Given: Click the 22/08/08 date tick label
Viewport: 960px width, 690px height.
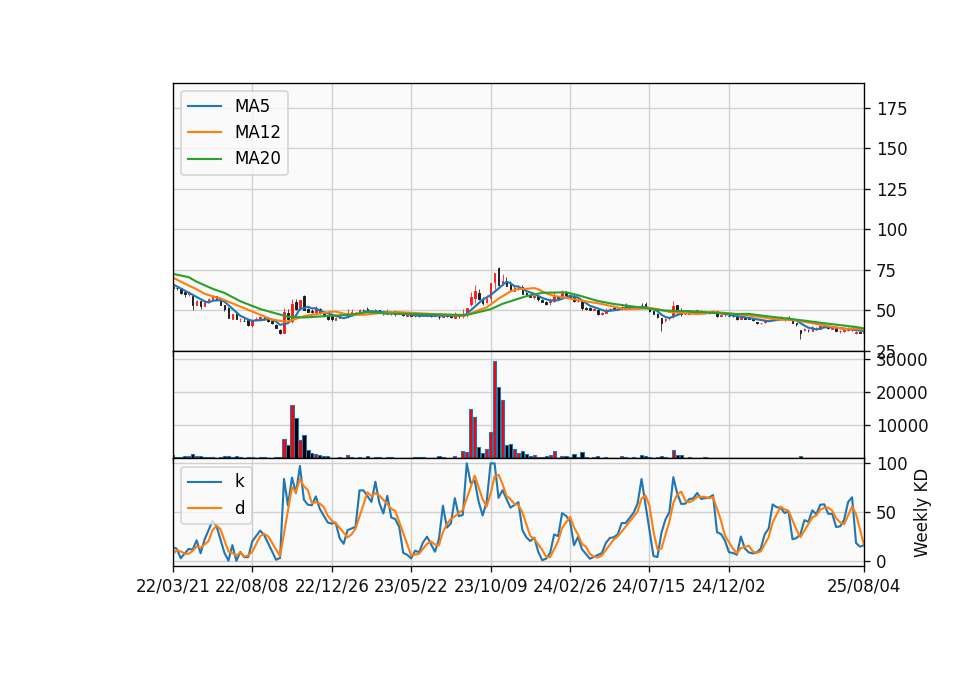Looking at the screenshot, I should 252,586.
